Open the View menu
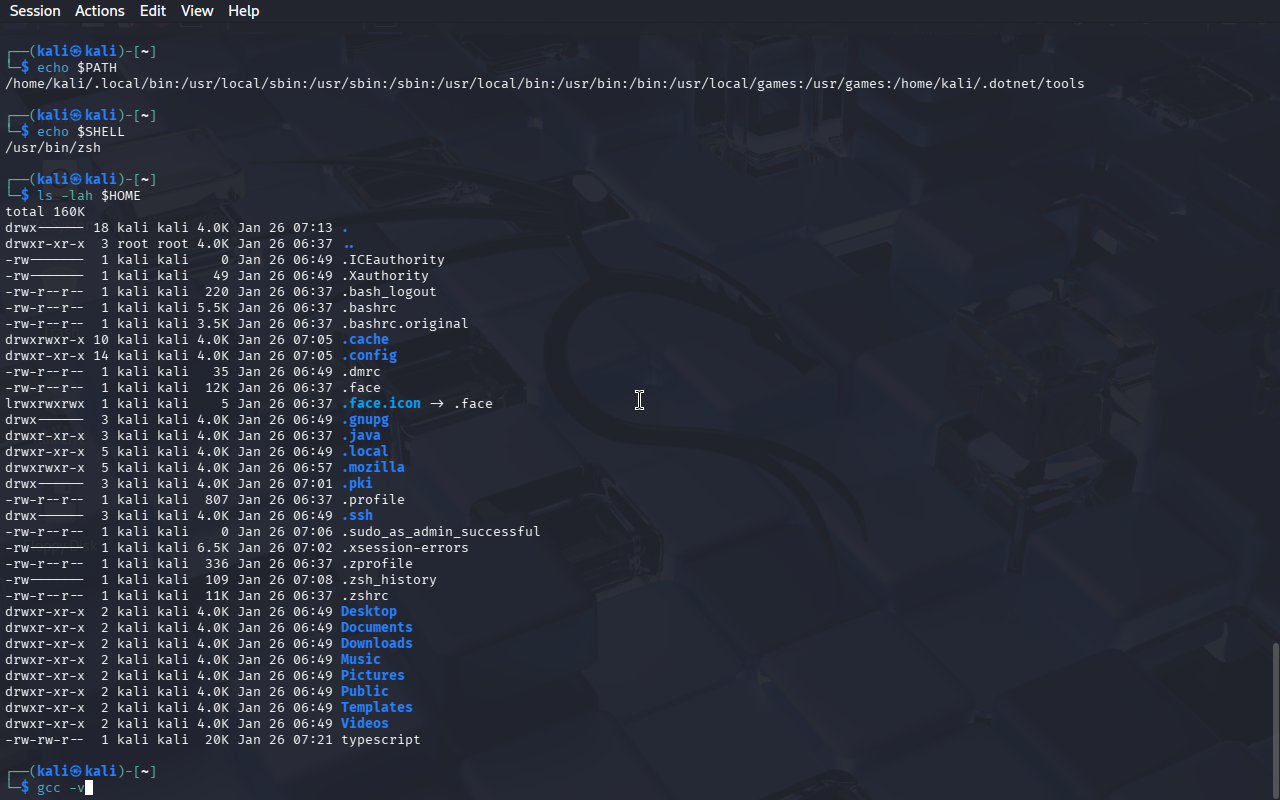 click(x=197, y=11)
